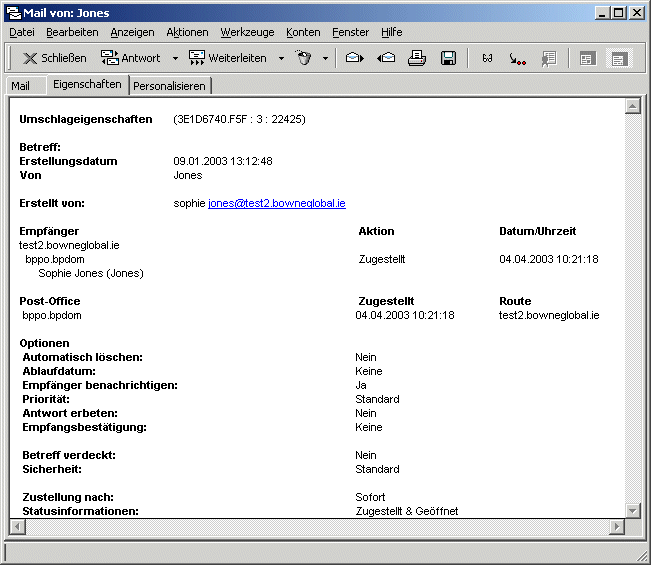Go to the previous mail item icon

coord(386,58)
